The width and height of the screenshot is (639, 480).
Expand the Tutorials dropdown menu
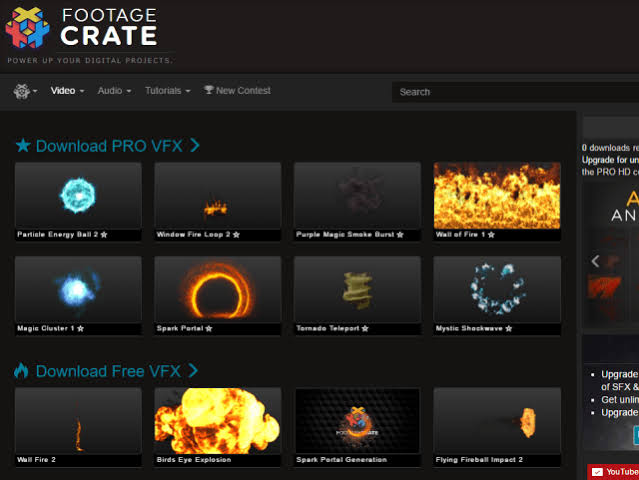point(167,91)
